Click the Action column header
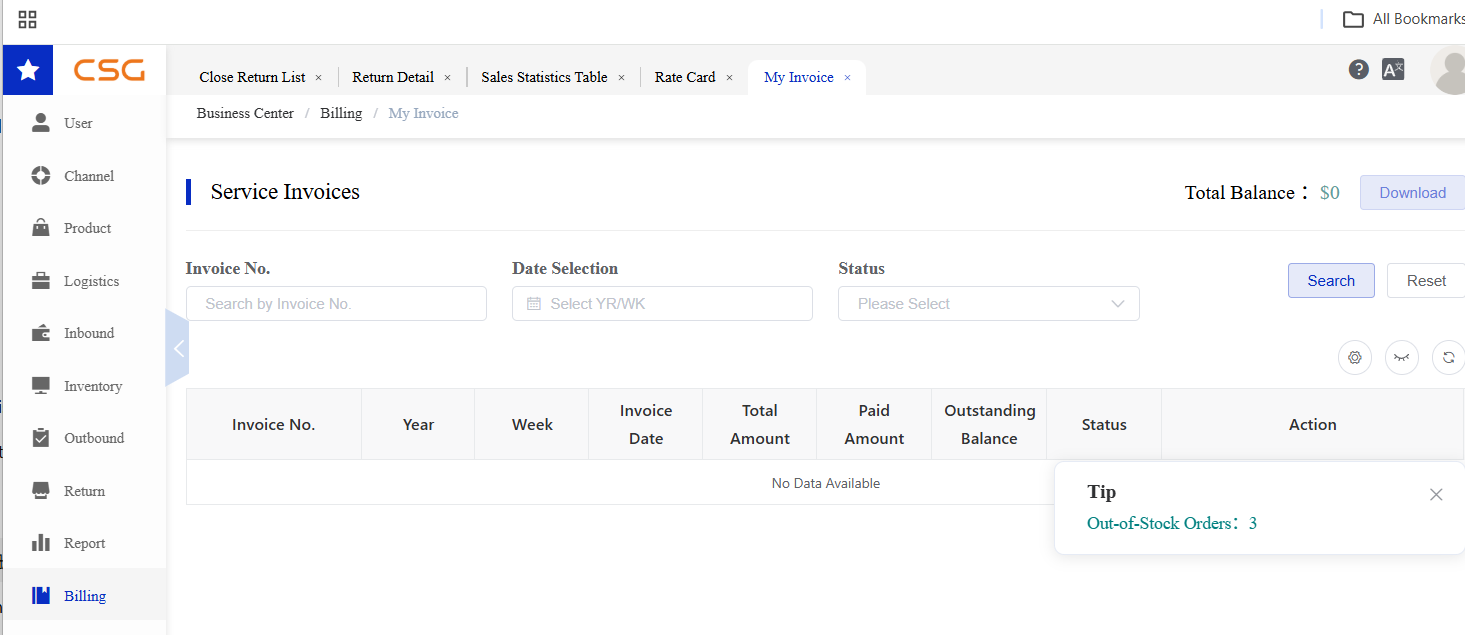Viewport: 1465px width, 635px height. 1313,424
